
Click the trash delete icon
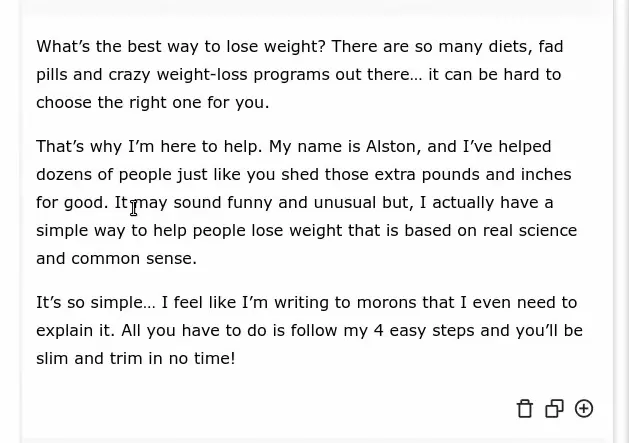pyautogui.click(x=525, y=408)
